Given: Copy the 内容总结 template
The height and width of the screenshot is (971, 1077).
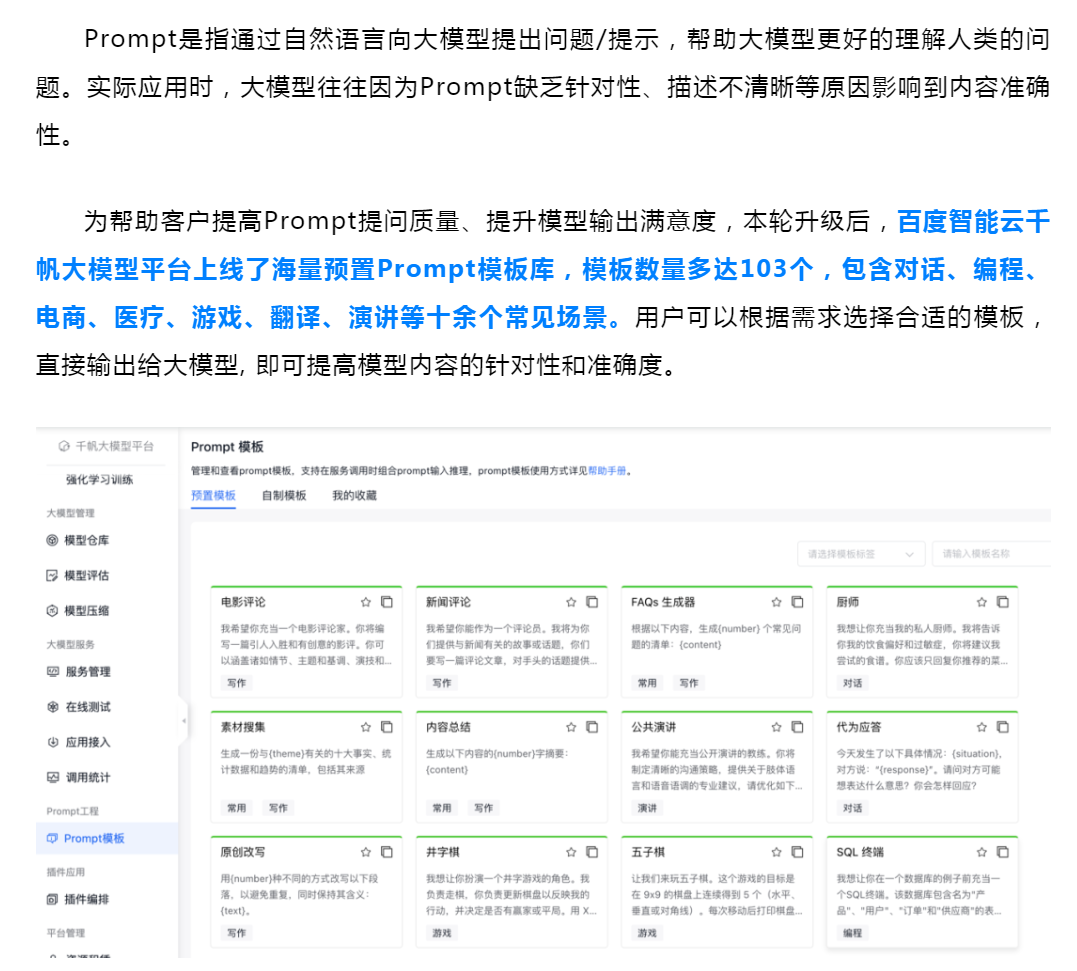Looking at the screenshot, I should pos(592,727).
